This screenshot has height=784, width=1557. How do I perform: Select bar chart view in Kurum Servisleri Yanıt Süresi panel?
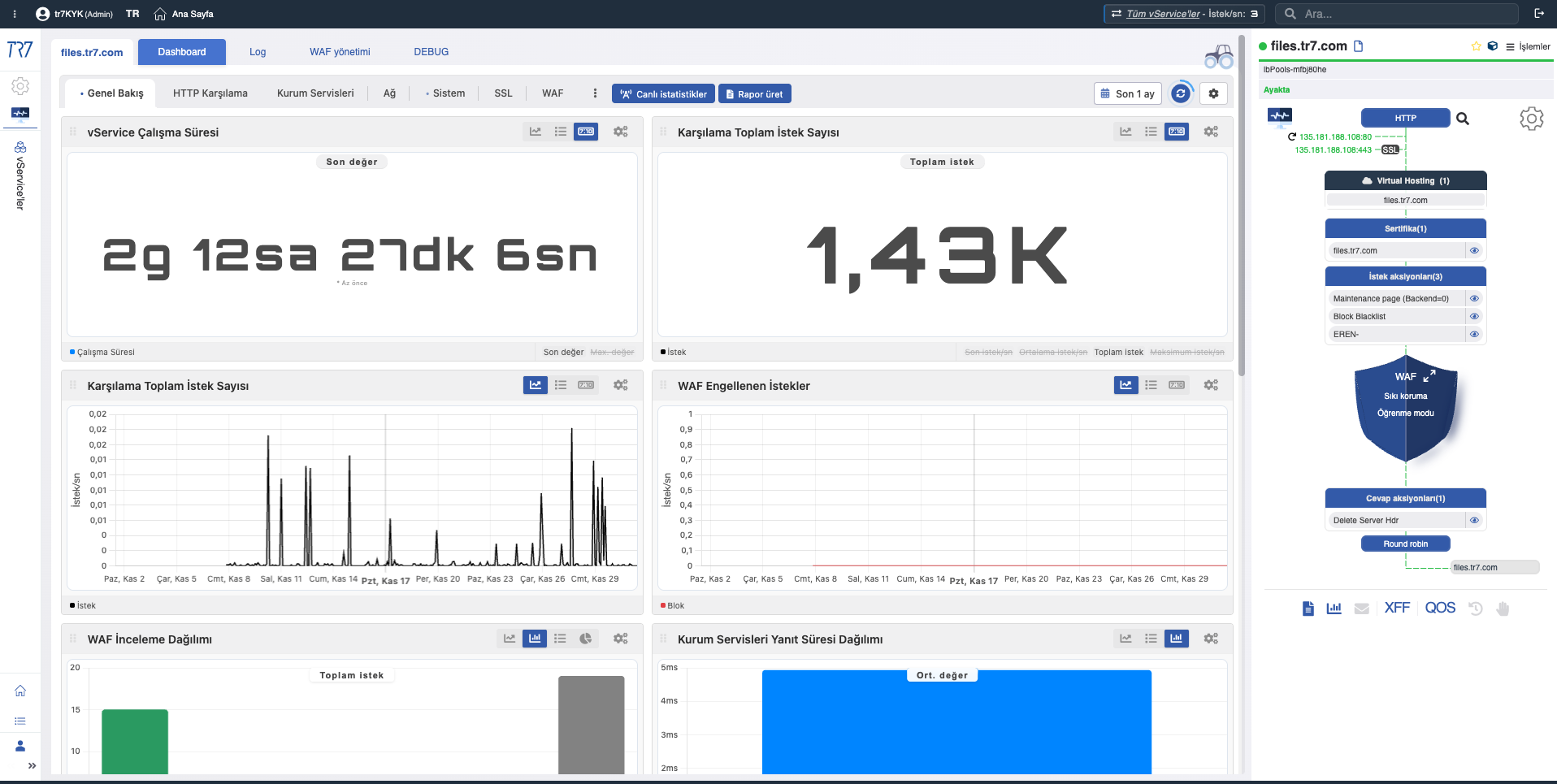(x=1176, y=639)
